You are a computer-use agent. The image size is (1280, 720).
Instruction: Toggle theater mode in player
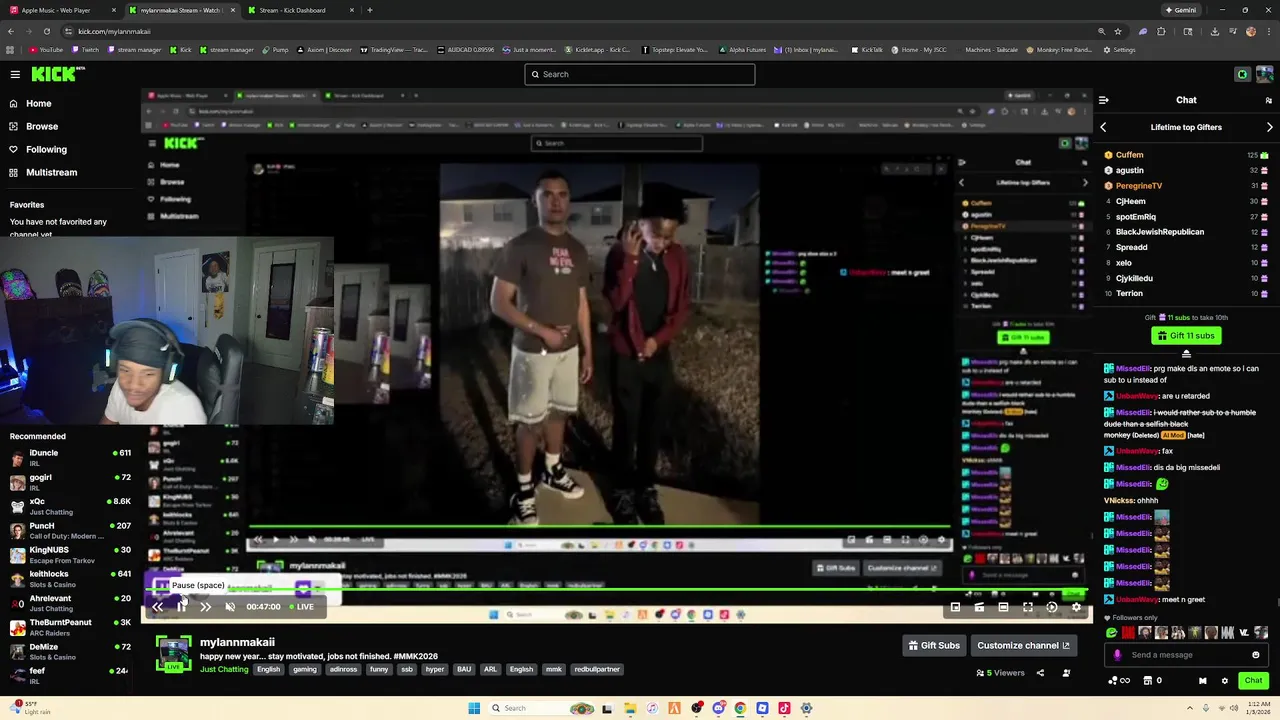tap(1003, 607)
